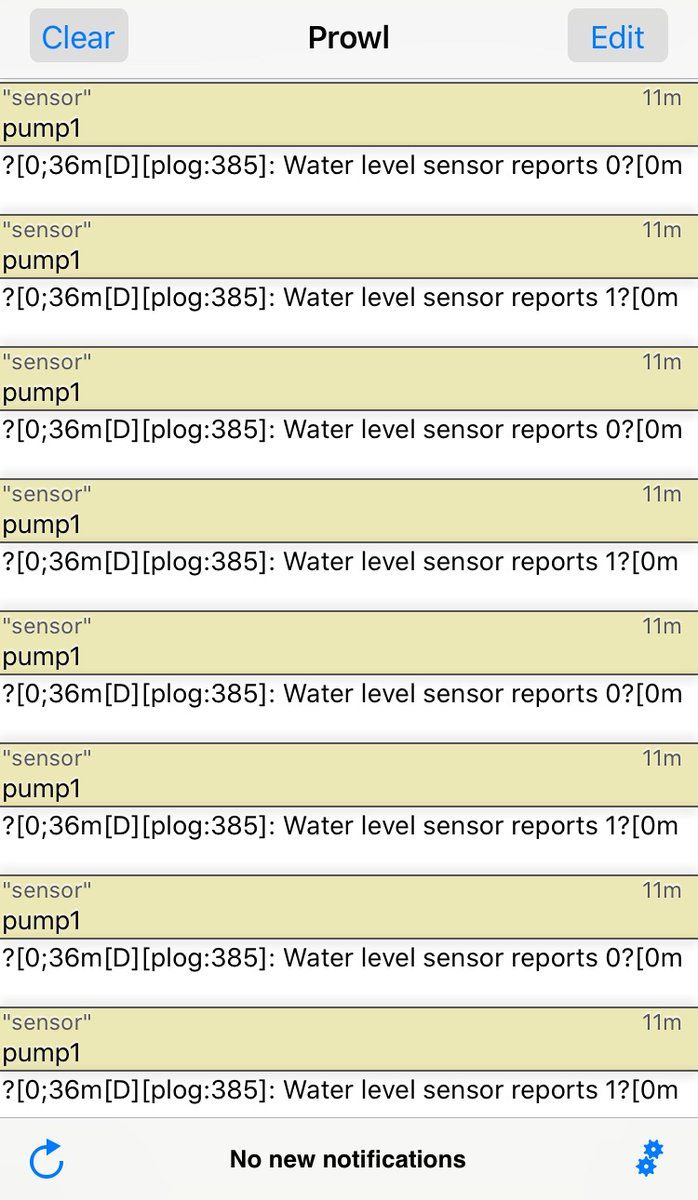Select the bottom pump1 notification header
Viewport: 698px width, 1200px height.
(348, 1039)
